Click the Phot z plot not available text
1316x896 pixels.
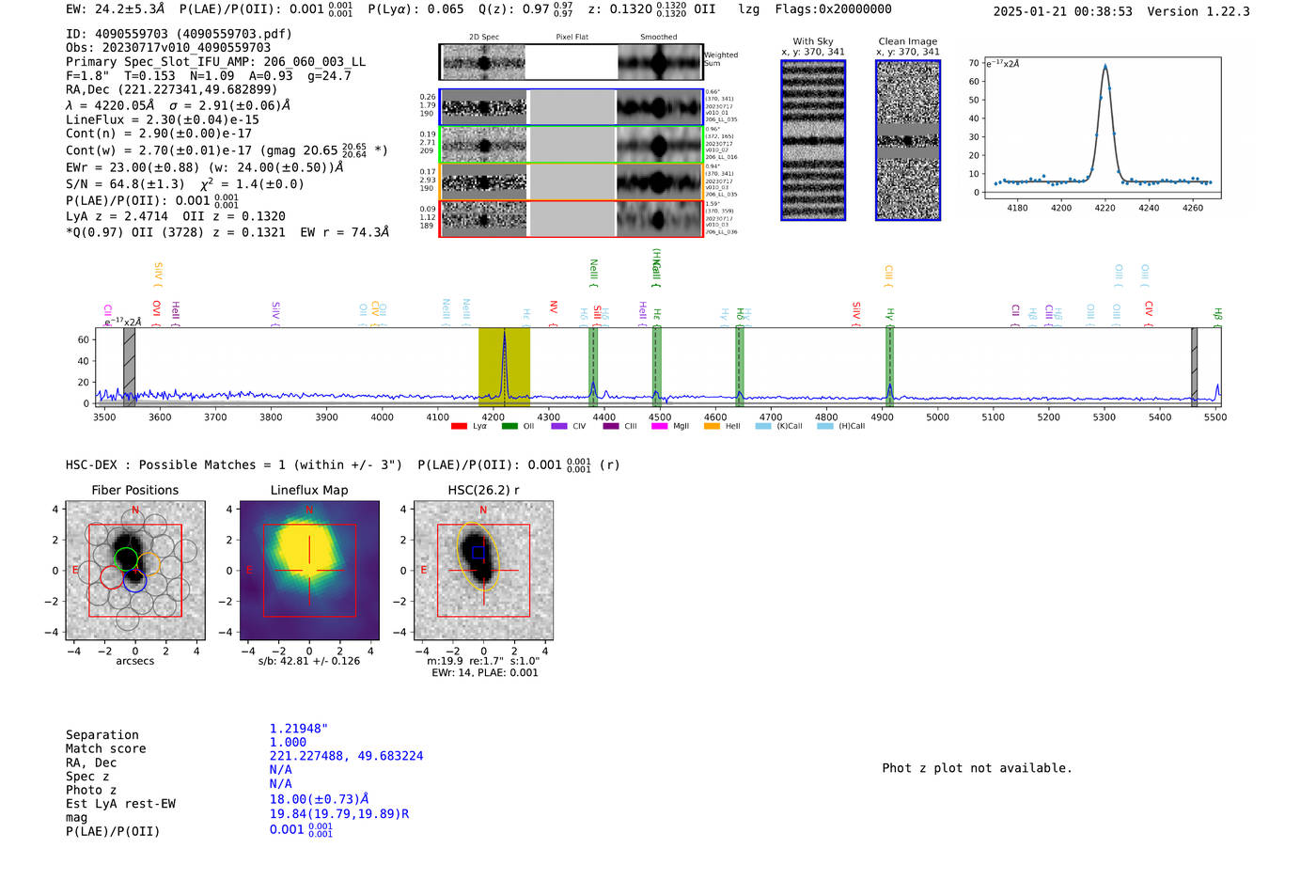[x=977, y=768]
